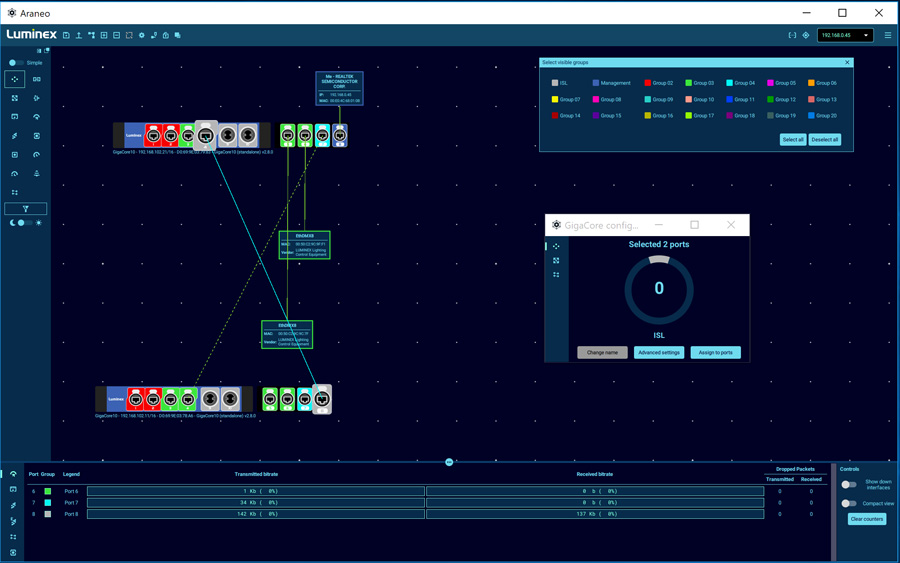Click the target locate icon beside IP dropdown

pos(806,36)
